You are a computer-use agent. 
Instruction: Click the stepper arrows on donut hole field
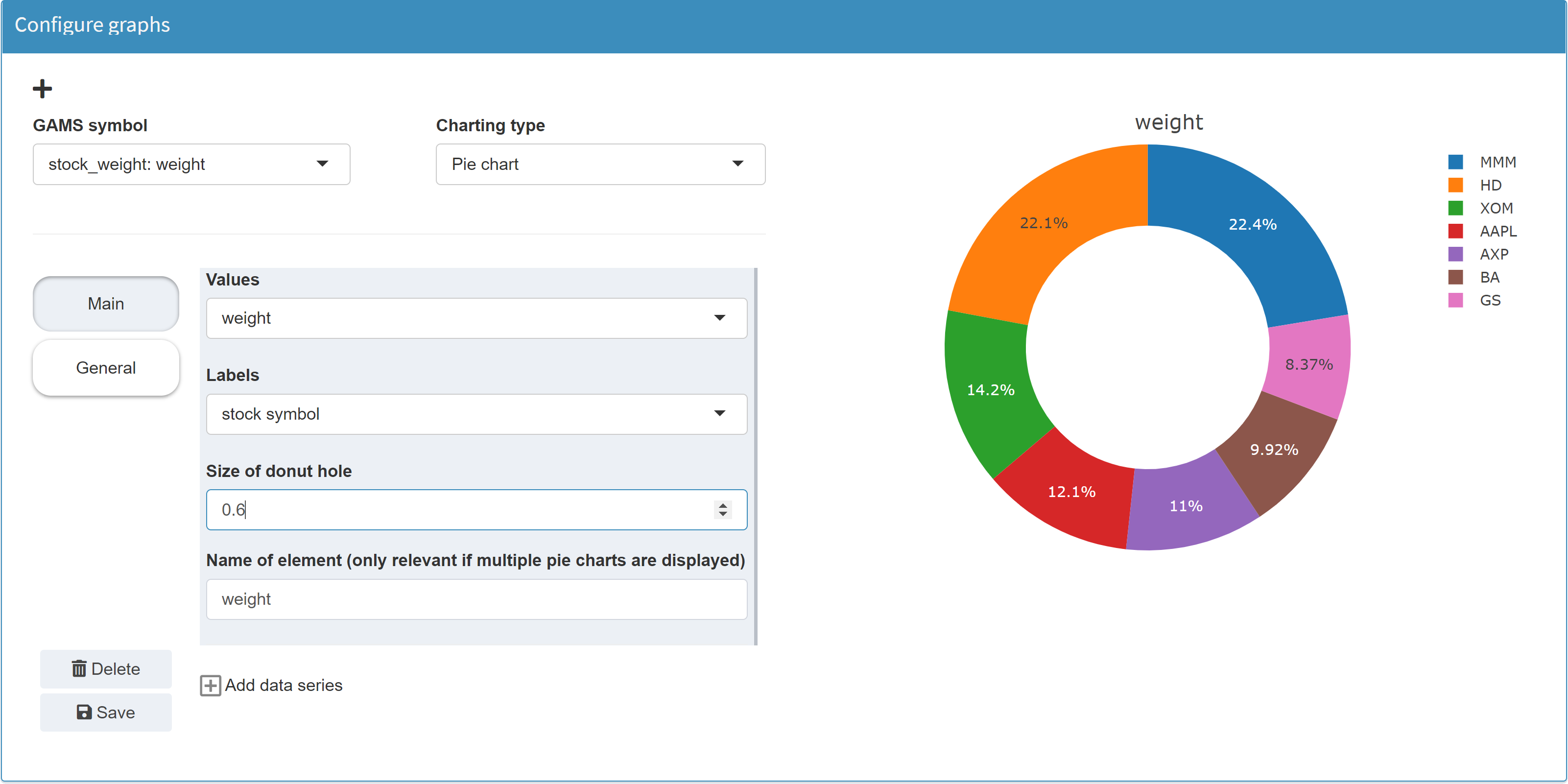[723, 510]
